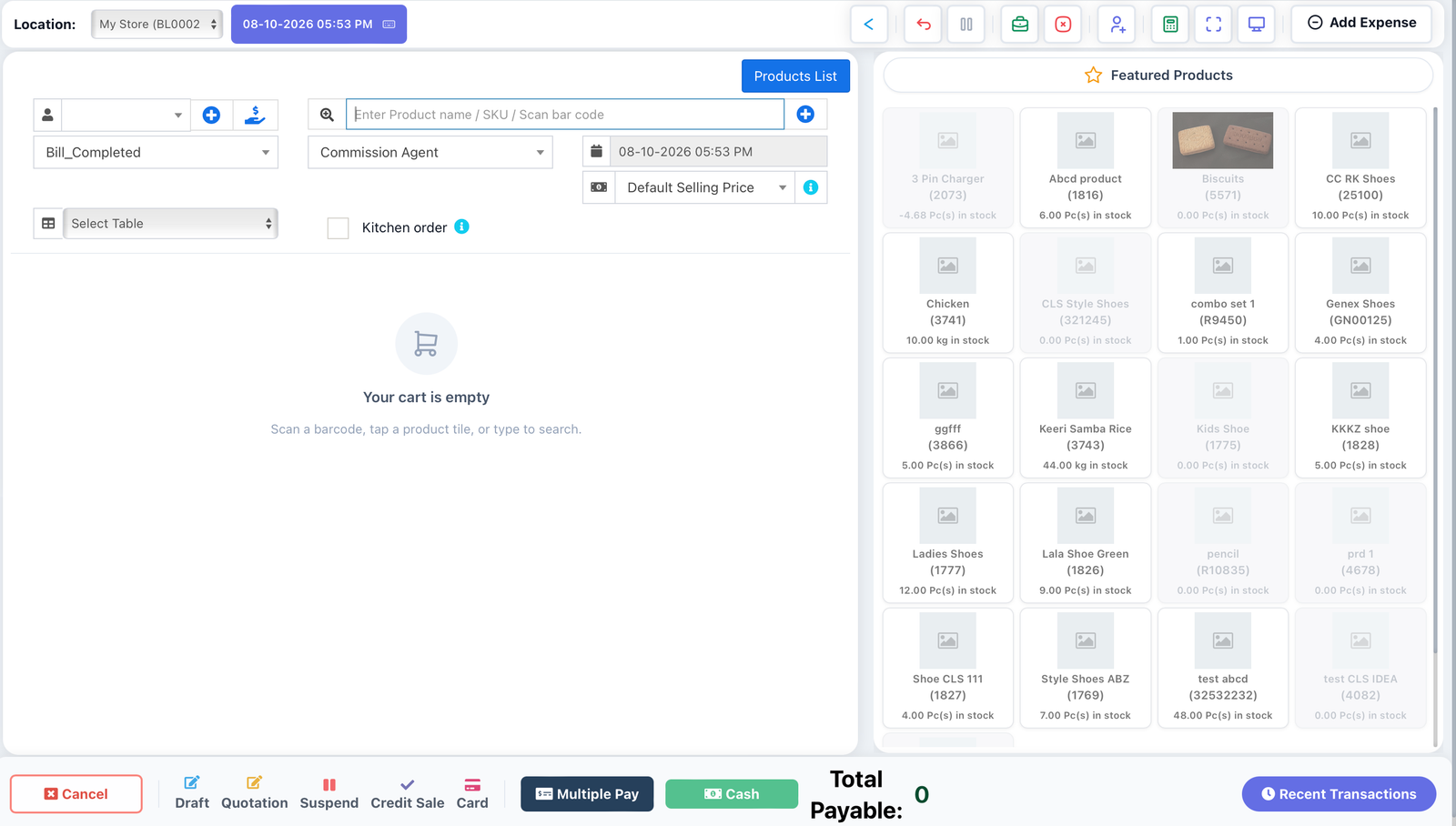Click the Add Expense button

coord(1361,24)
